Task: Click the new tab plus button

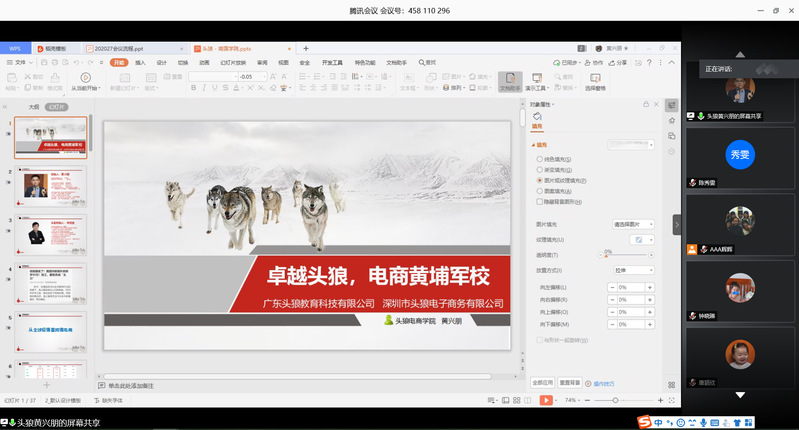Action: [306, 48]
